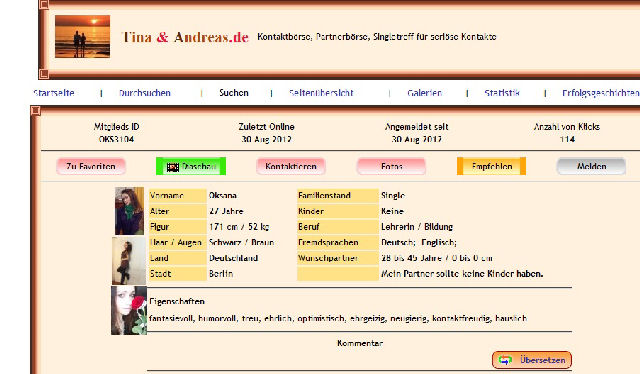Select Familienstand value Single

pos(393,196)
